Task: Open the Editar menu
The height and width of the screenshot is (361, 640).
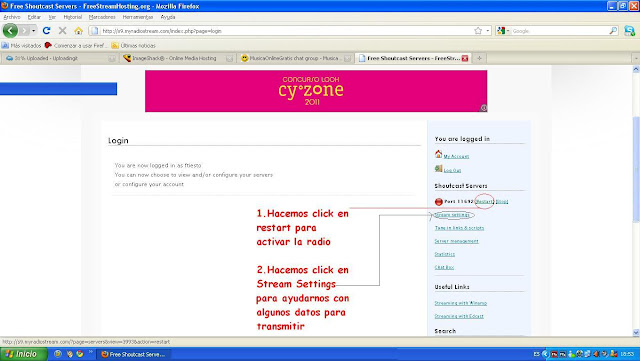Action: click(x=34, y=17)
